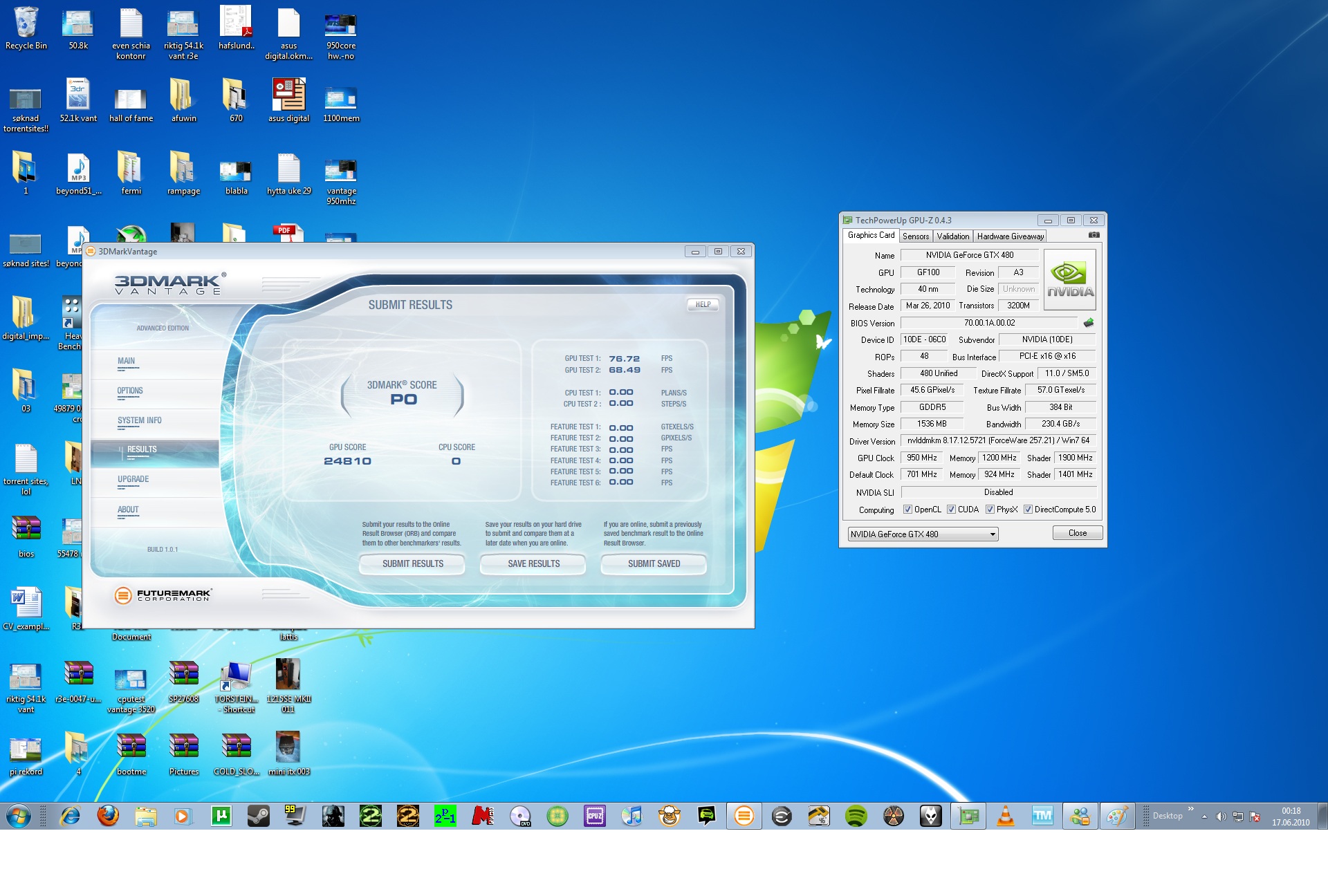
Task: Open the GPU selection dropdown in GPU-Z
Action: point(923,534)
